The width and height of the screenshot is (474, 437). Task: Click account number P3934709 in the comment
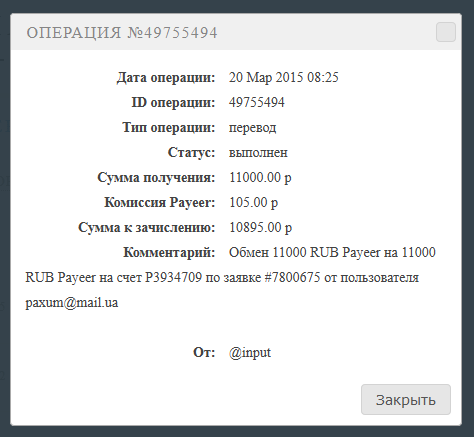click(173, 277)
